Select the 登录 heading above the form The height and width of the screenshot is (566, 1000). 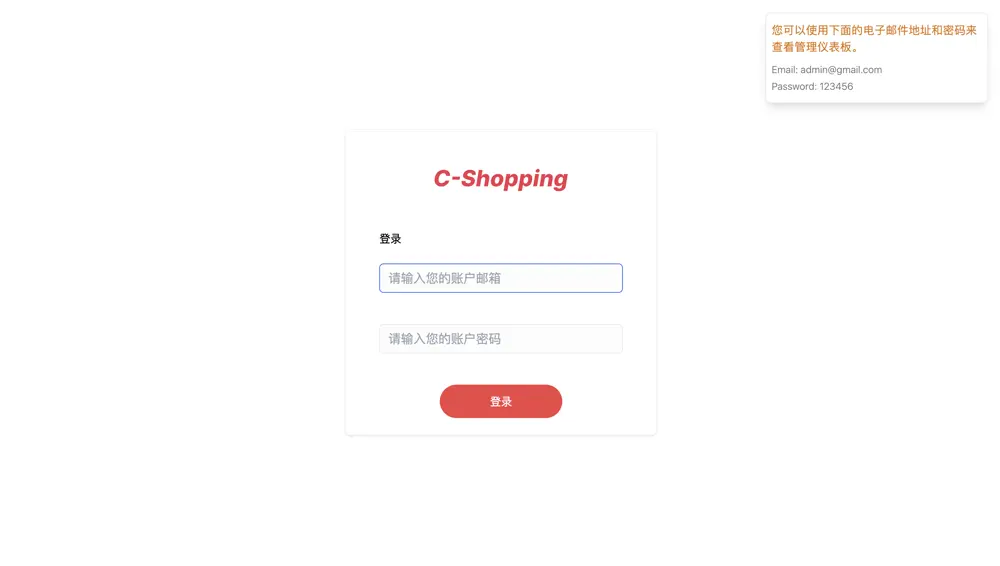pyautogui.click(x=390, y=239)
